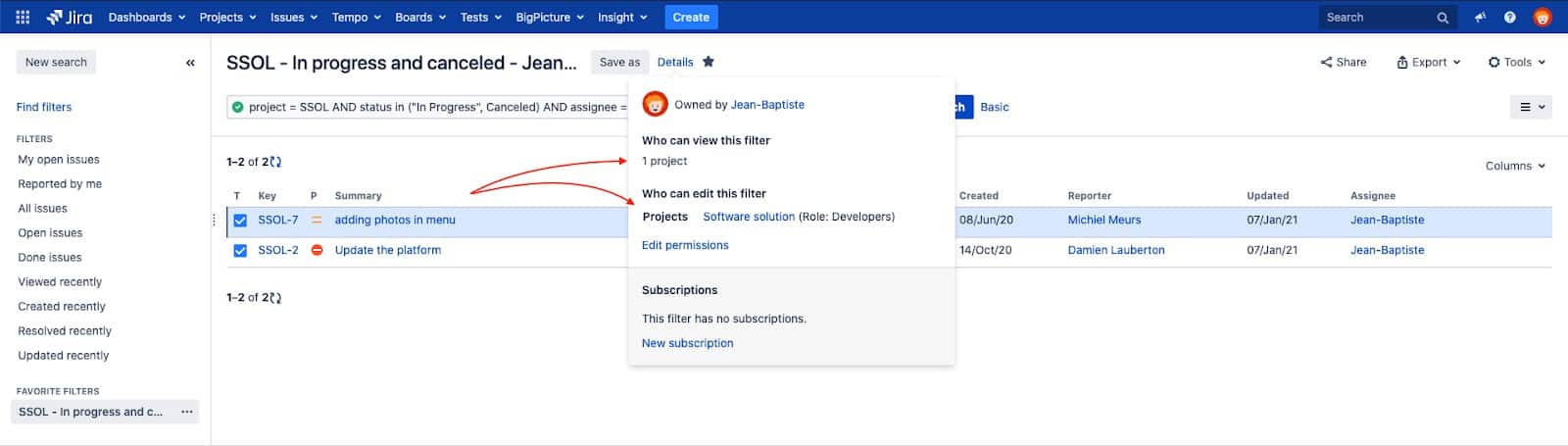Select Open issues filter

tap(50, 233)
